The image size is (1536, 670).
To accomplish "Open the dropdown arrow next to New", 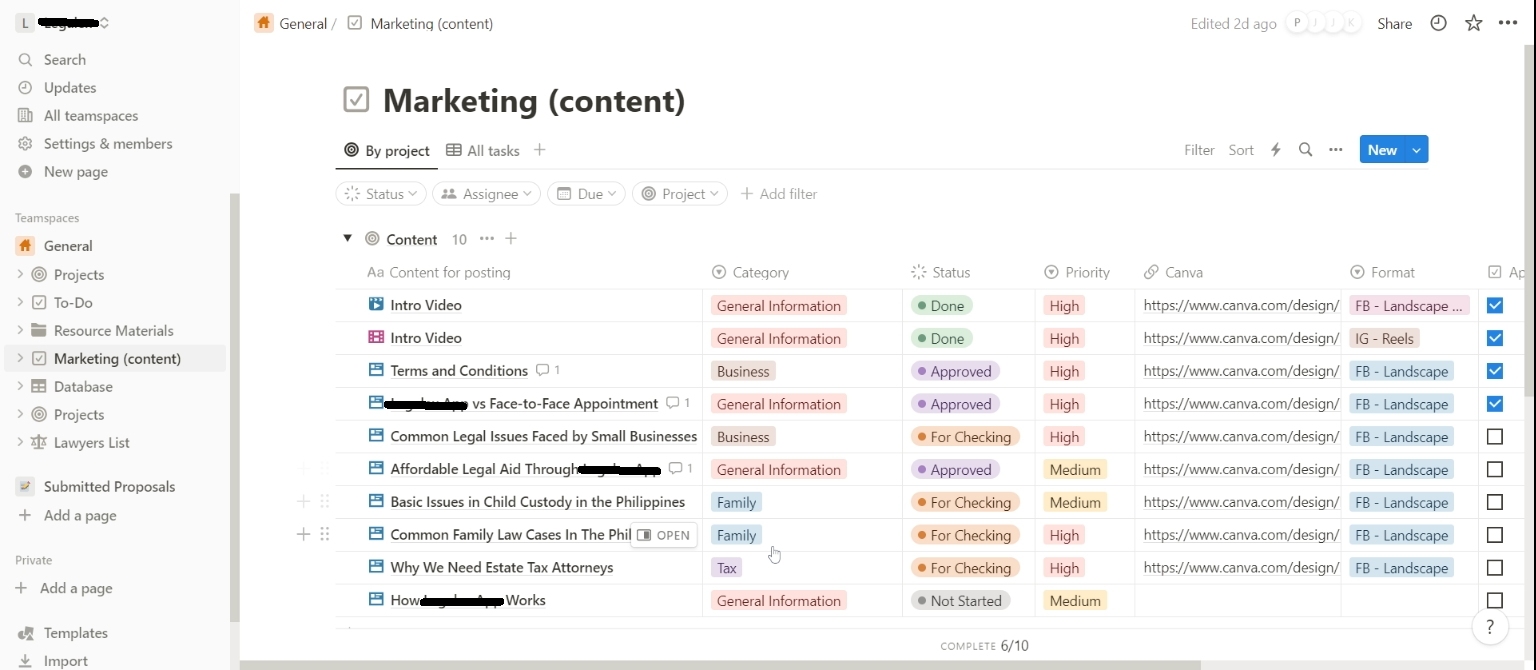I will coord(1416,150).
